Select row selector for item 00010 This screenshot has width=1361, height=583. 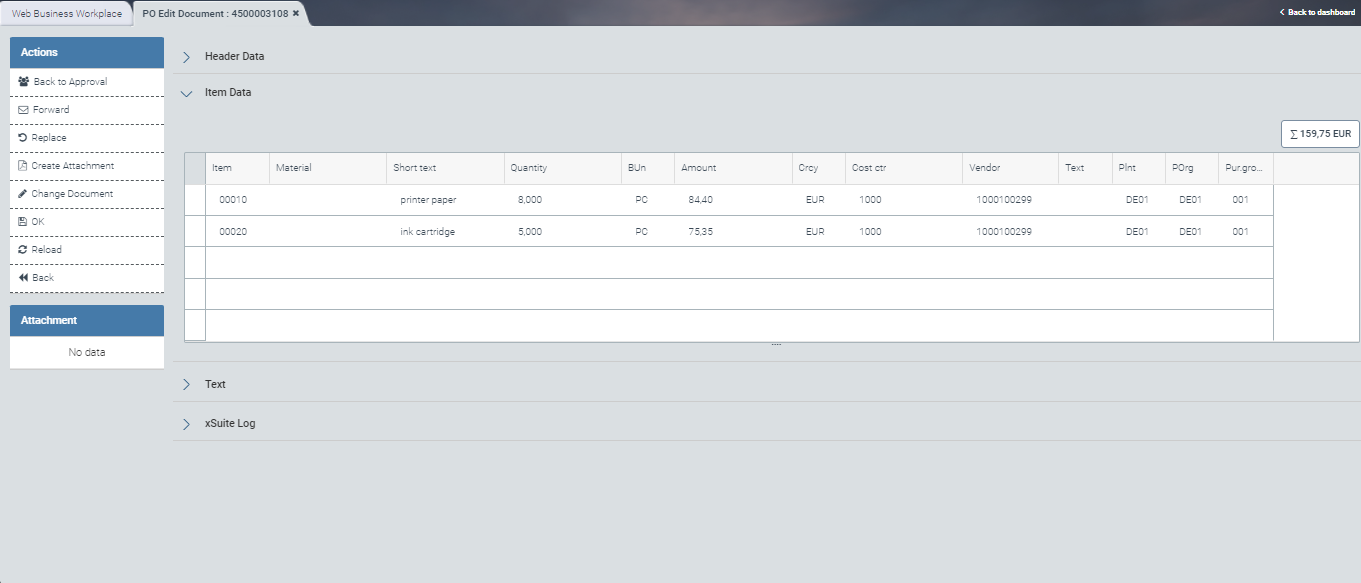click(195, 200)
